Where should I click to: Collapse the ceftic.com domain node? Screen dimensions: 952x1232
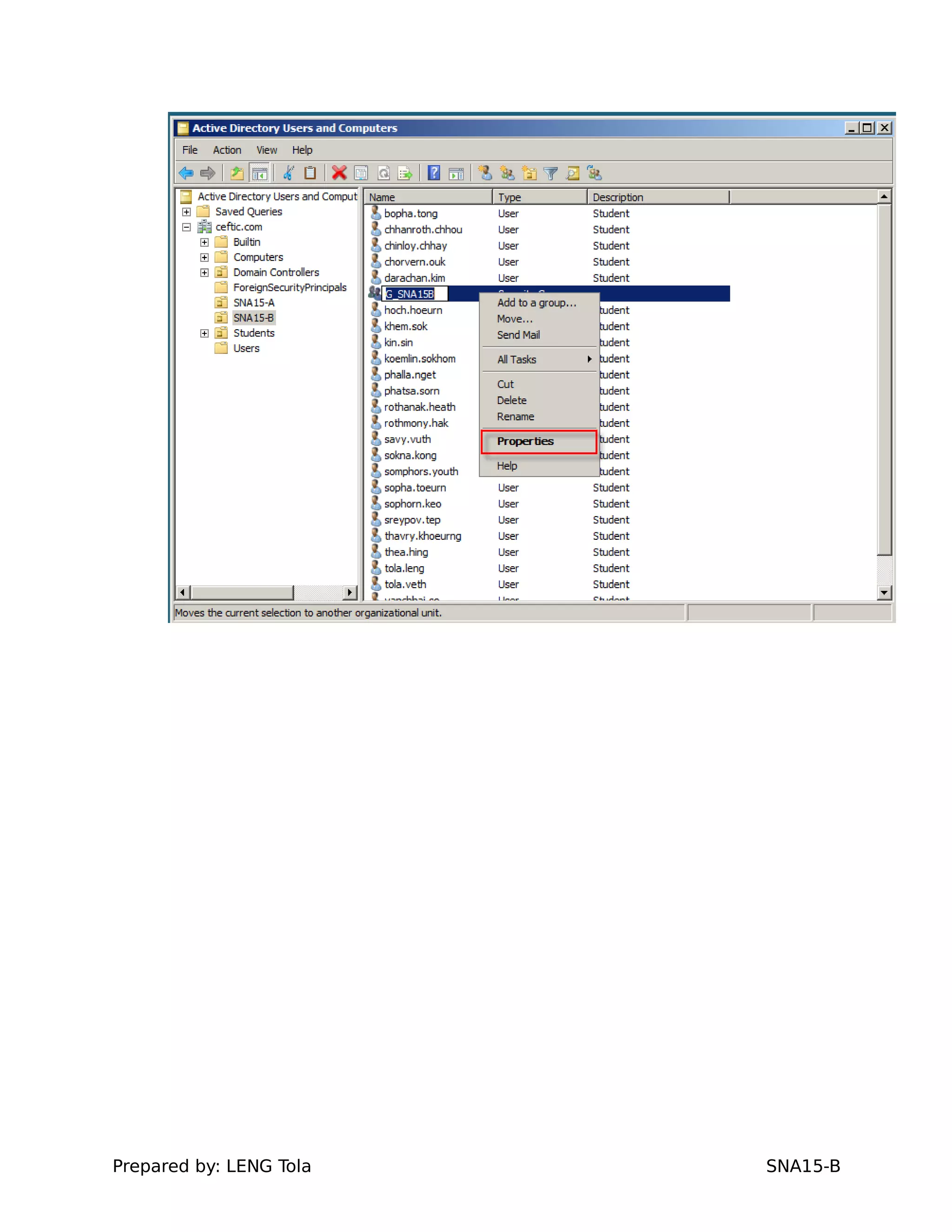187,227
